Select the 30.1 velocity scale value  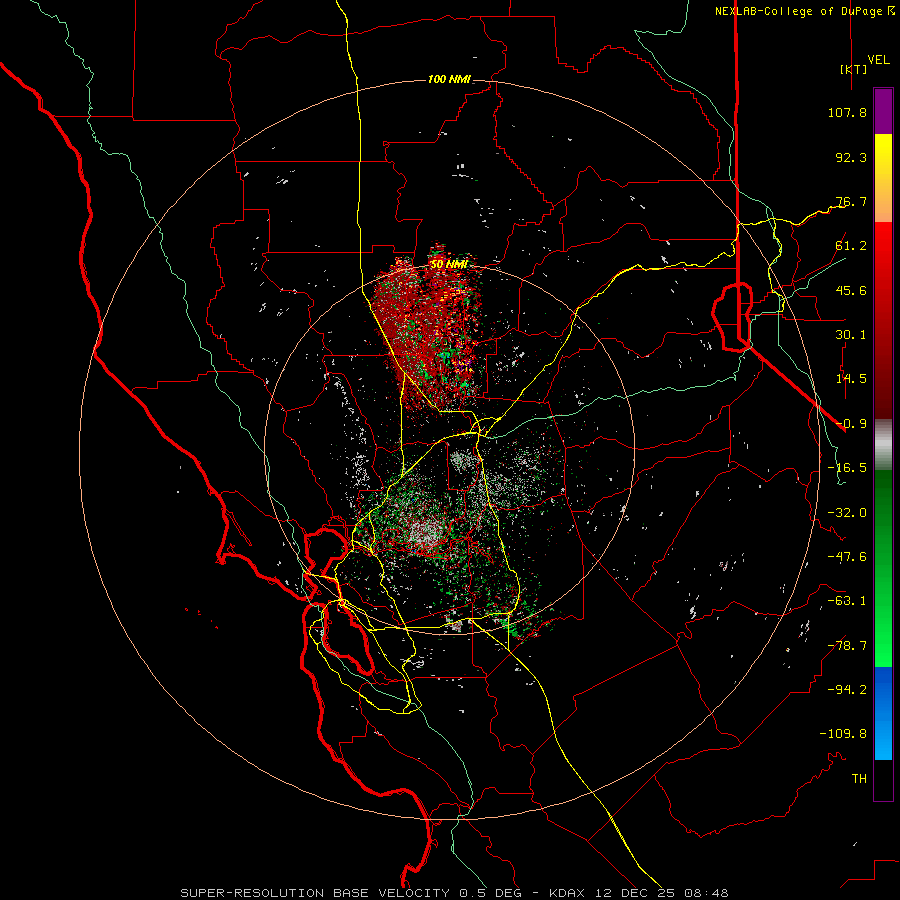tap(851, 335)
